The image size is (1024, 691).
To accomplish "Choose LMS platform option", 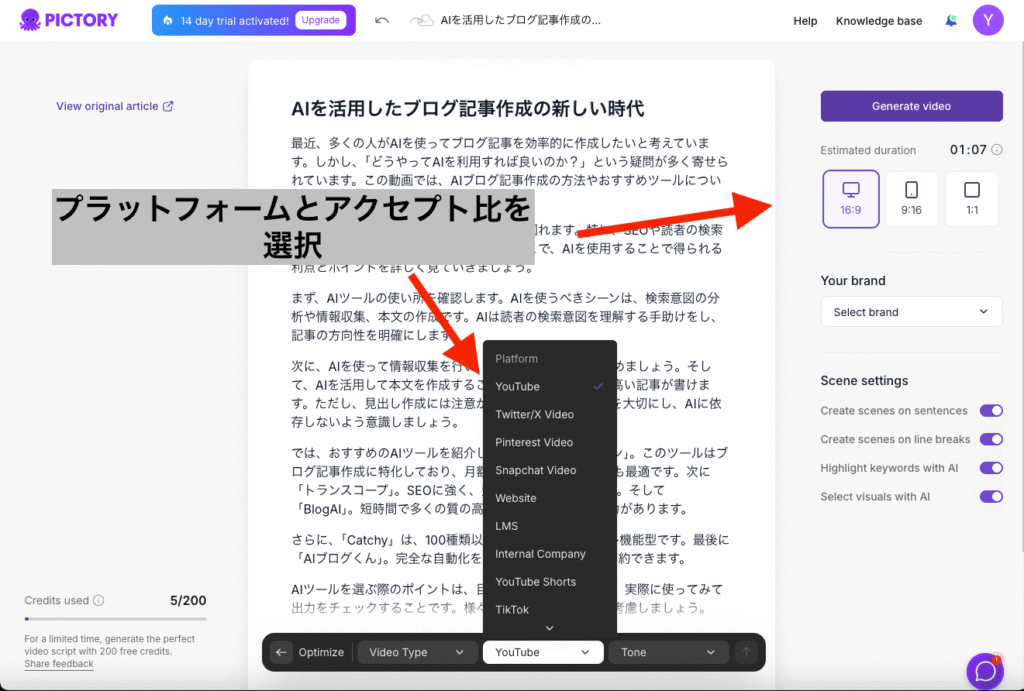I will point(549,526).
